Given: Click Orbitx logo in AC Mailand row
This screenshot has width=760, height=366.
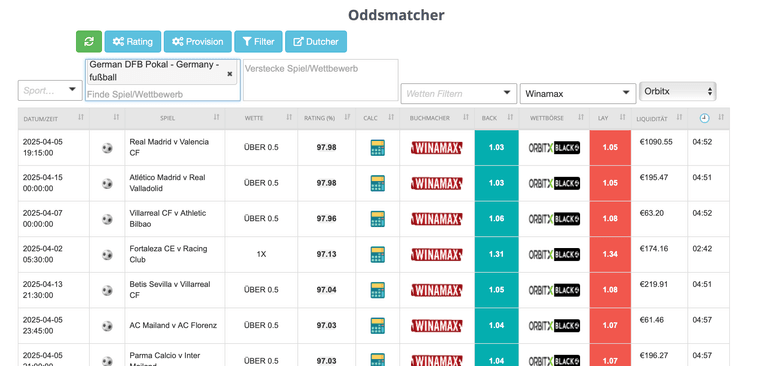Looking at the screenshot, I should coord(554,326).
